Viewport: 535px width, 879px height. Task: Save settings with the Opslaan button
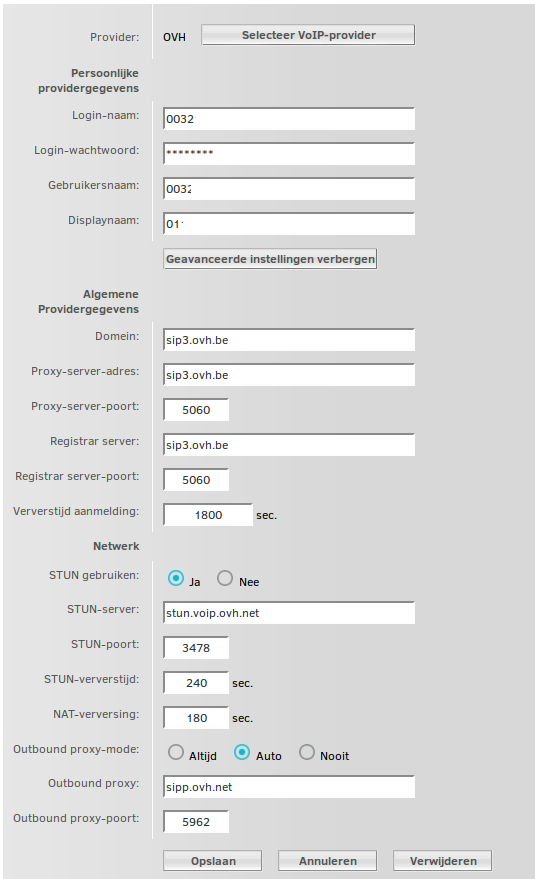pyautogui.click(x=213, y=861)
